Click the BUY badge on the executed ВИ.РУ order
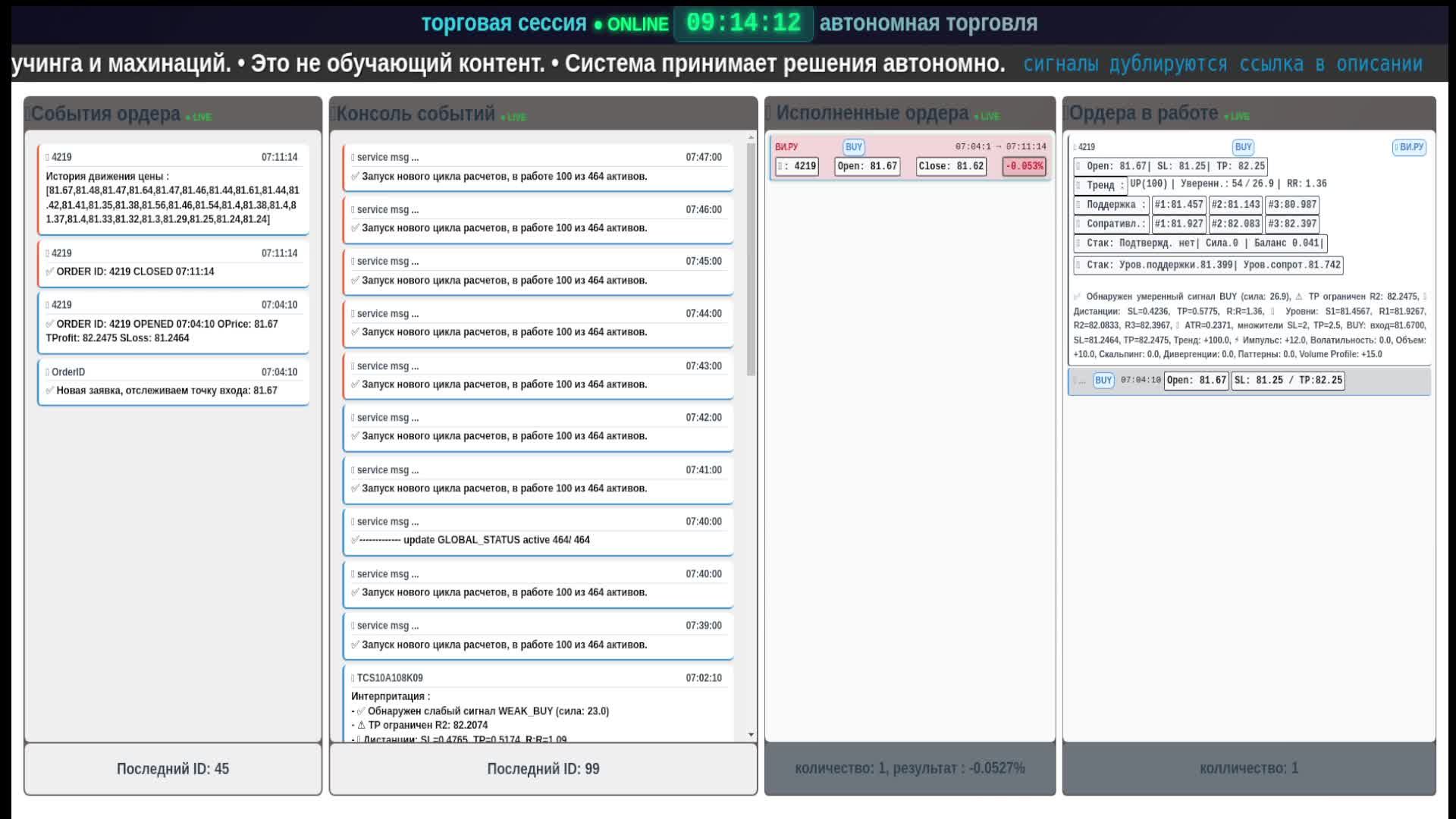Screen dimensions: 1456x819 coord(854,147)
